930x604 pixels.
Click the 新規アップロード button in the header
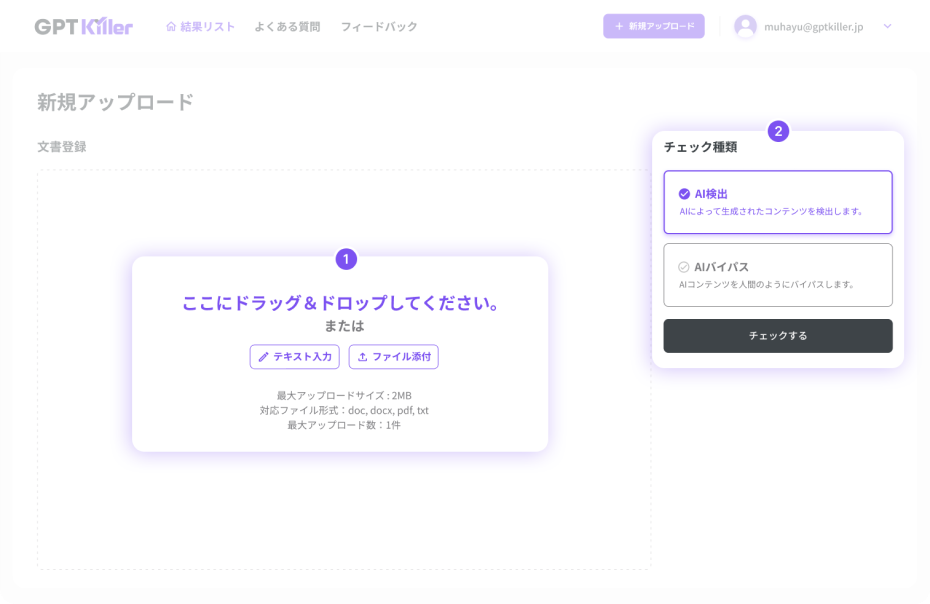(654, 26)
